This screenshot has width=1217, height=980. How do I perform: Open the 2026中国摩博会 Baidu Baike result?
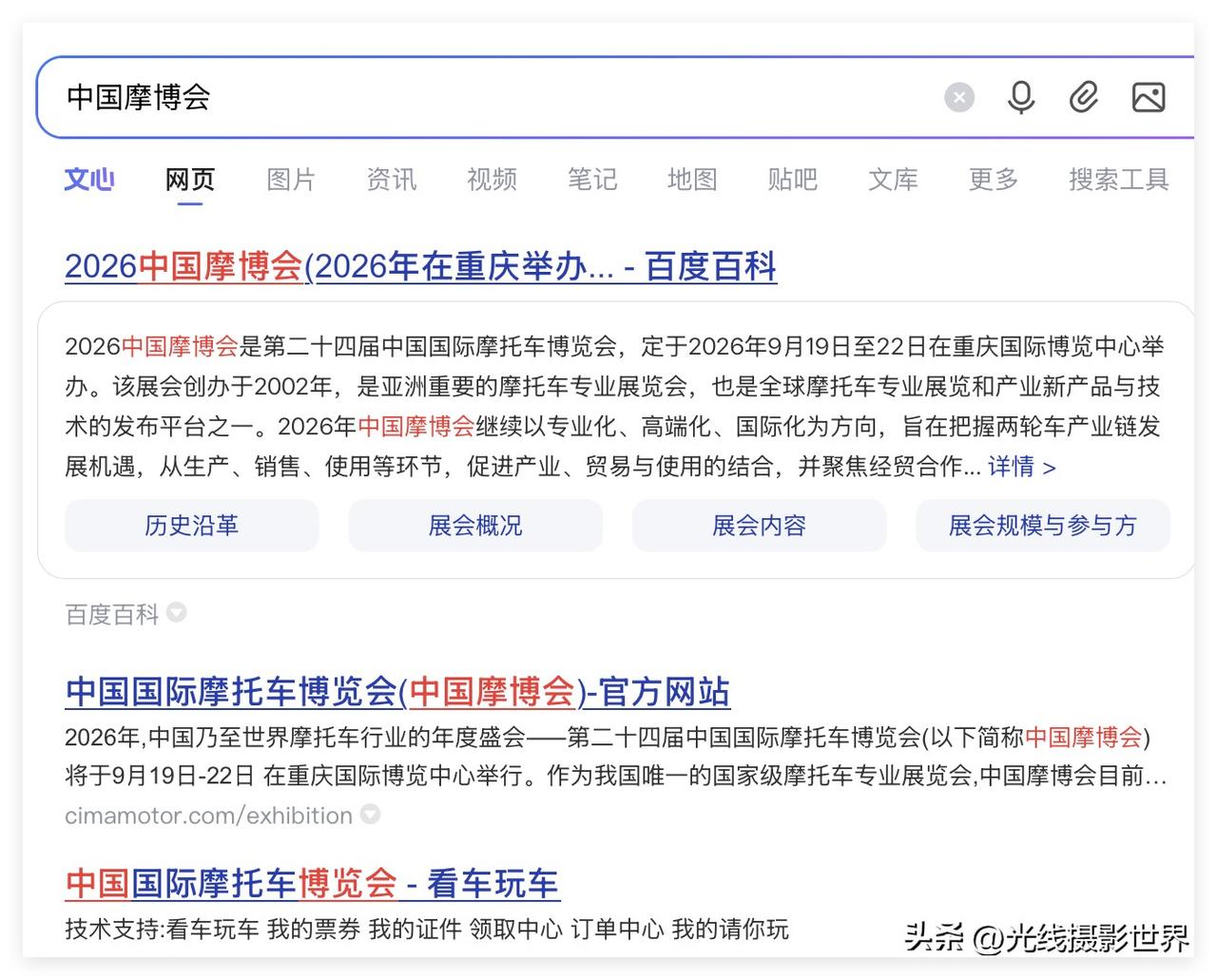420,267
